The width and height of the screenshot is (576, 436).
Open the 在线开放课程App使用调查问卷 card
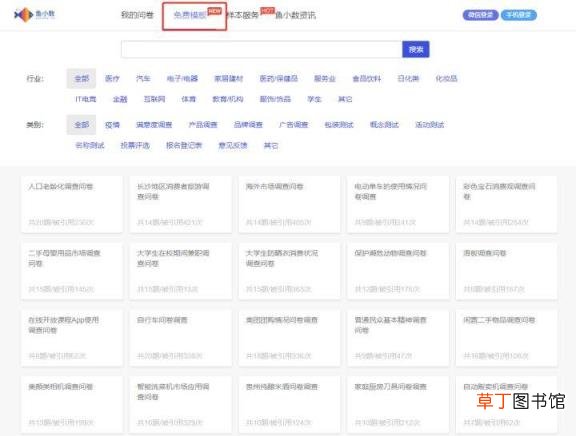pos(72,338)
